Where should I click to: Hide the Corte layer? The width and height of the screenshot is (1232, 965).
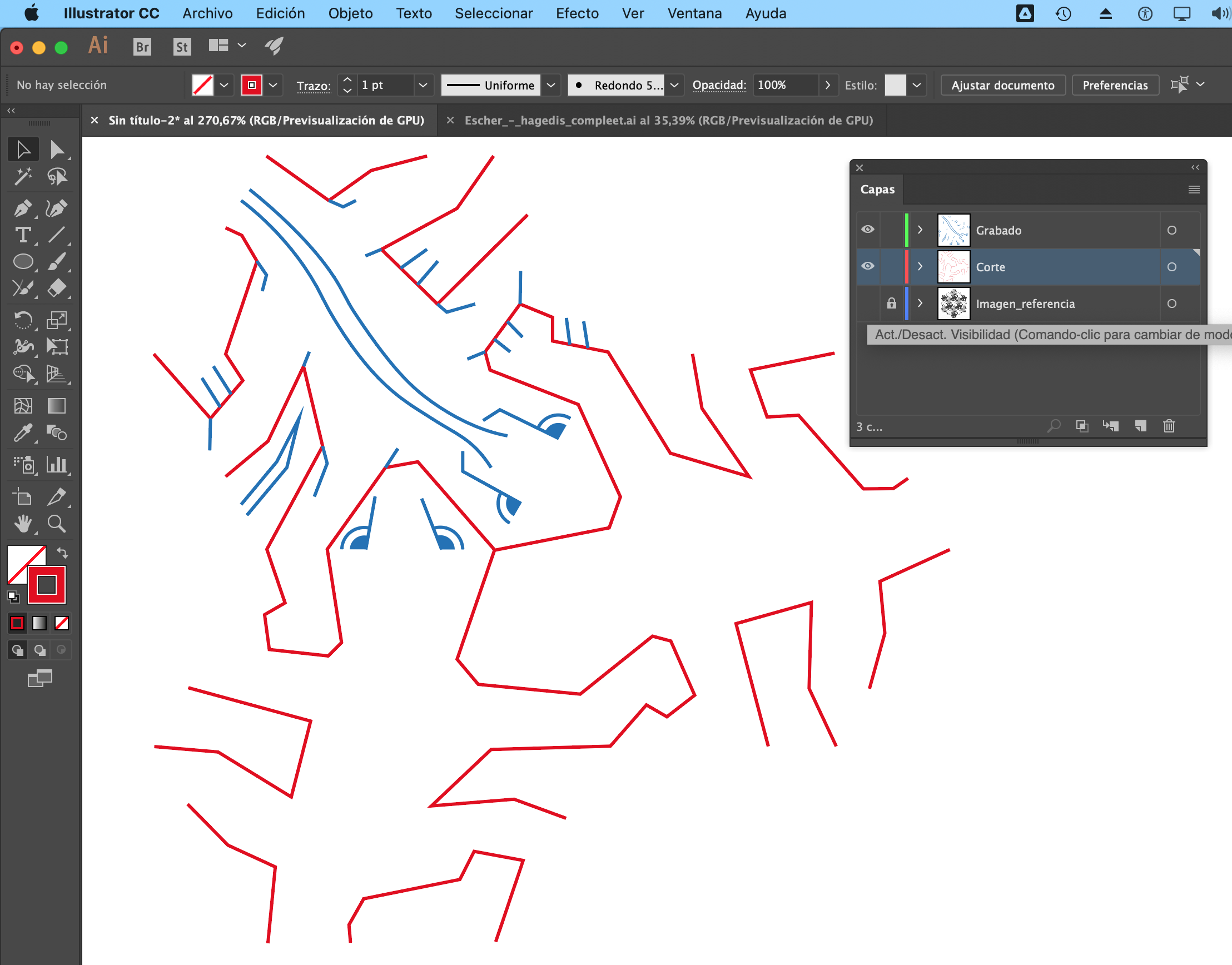868,266
